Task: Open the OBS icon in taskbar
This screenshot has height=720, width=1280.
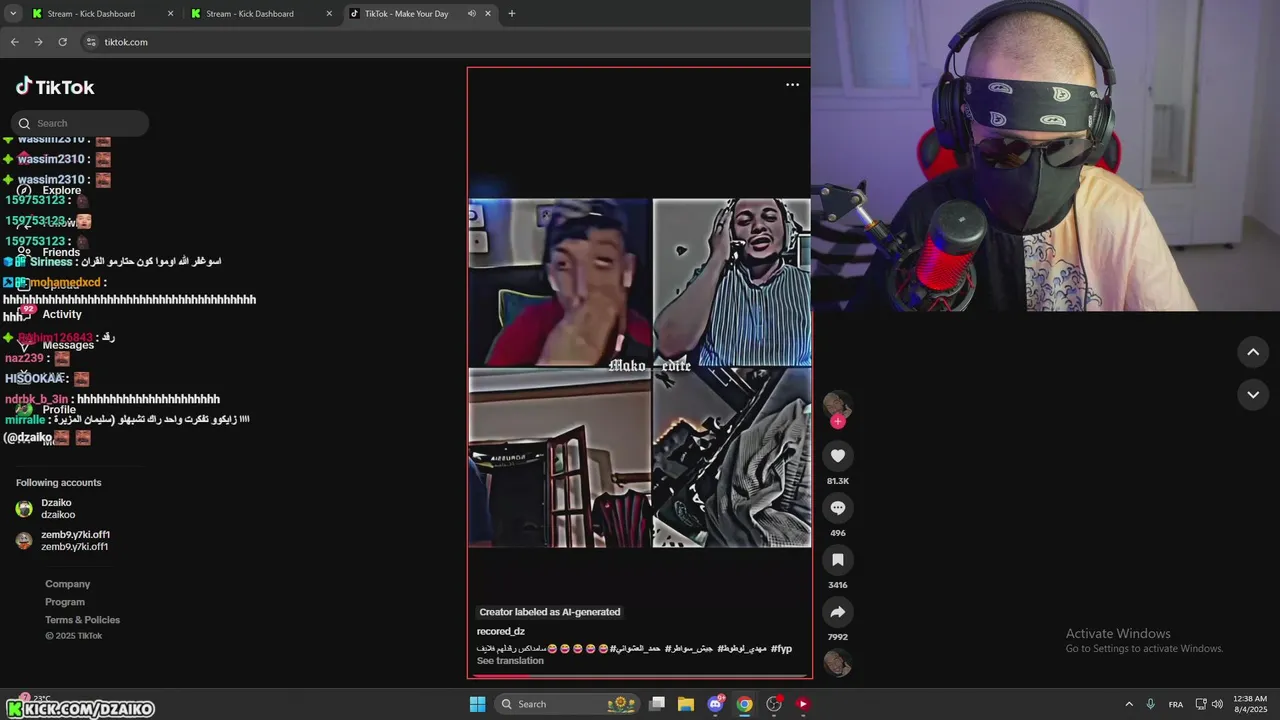Action: [773, 704]
